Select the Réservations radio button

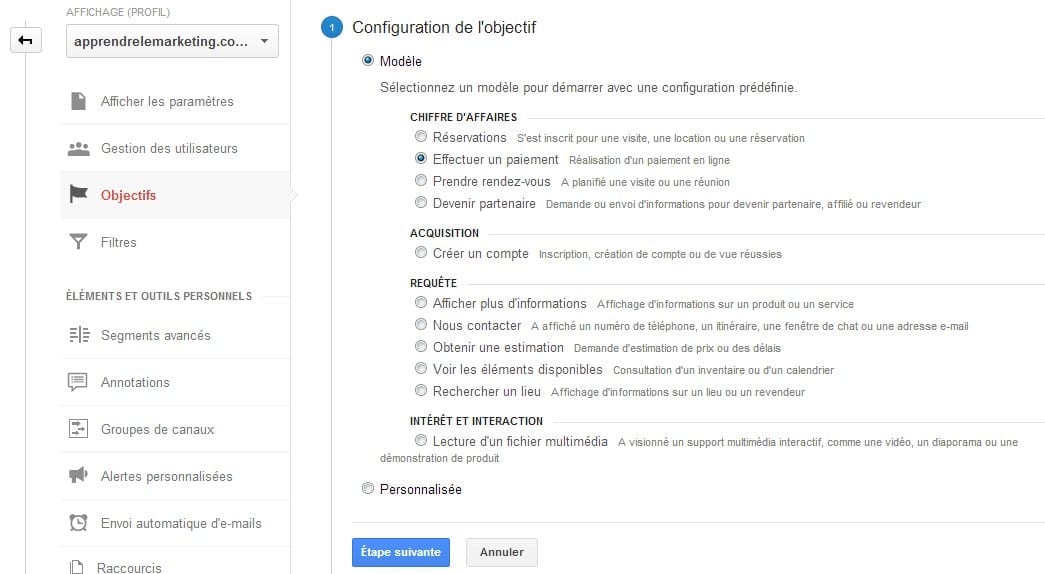click(421, 137)
